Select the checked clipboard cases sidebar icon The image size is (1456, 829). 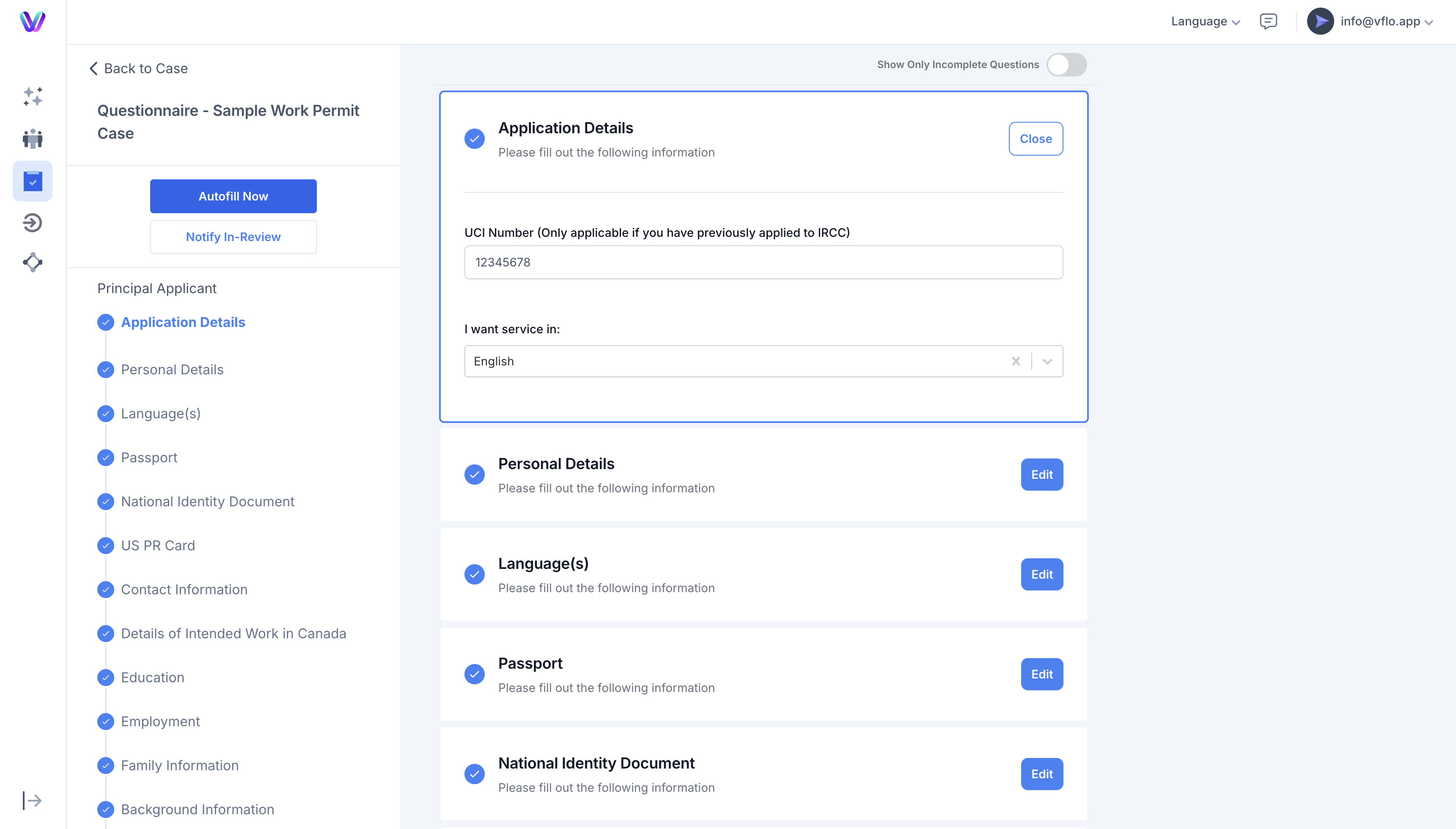33,181
